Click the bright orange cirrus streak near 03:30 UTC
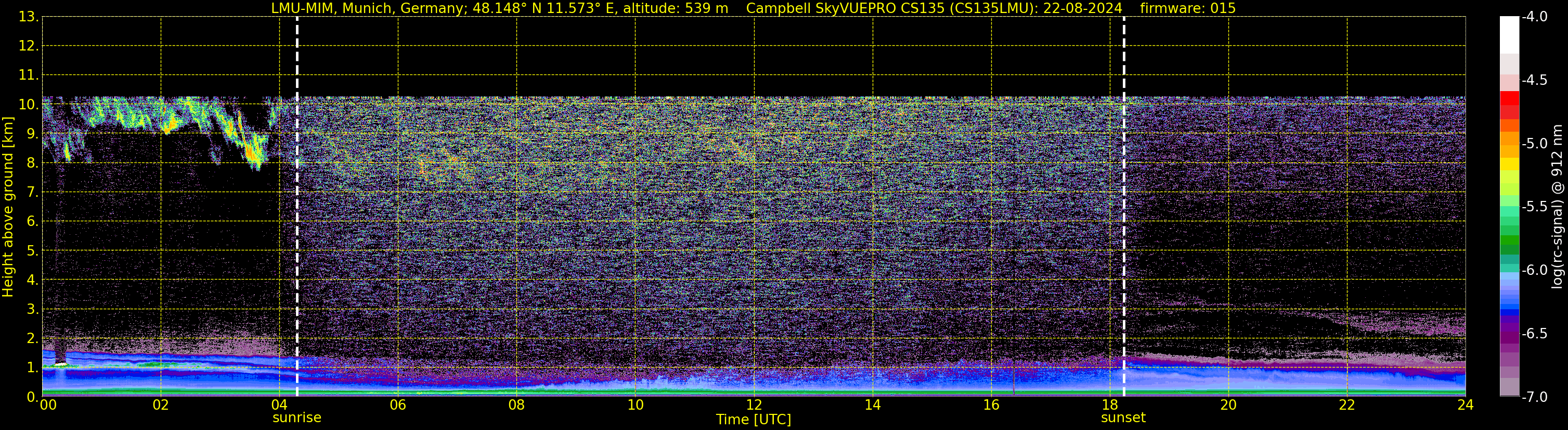The width and height of the screenshot is (1568, 430). tap(251, 151)
